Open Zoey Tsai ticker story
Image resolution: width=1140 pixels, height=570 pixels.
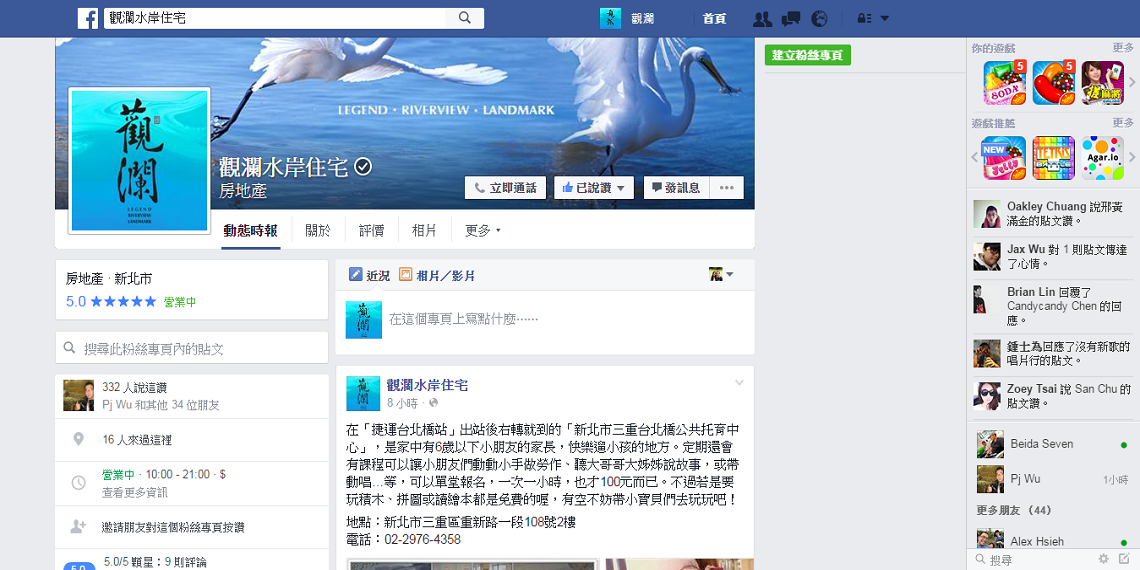click(1053, 396)
